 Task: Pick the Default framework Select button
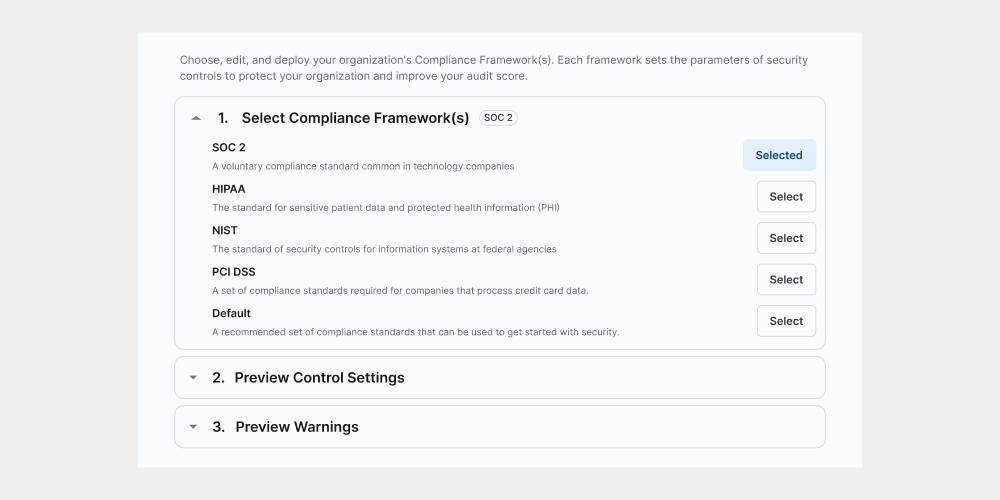click(786, 321)
